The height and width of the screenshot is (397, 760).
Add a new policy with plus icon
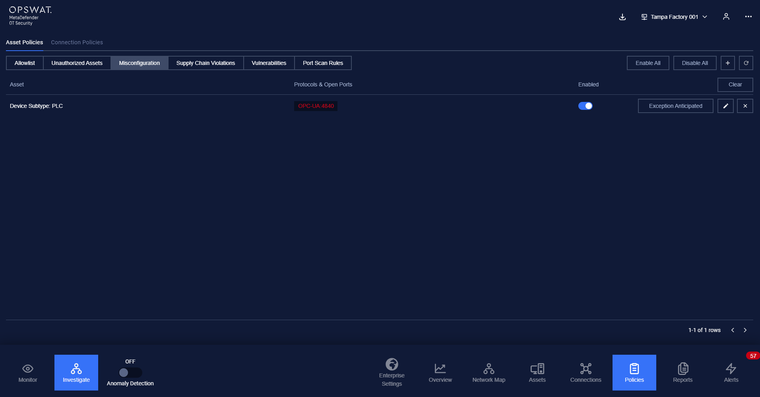[x=728, y=63]
